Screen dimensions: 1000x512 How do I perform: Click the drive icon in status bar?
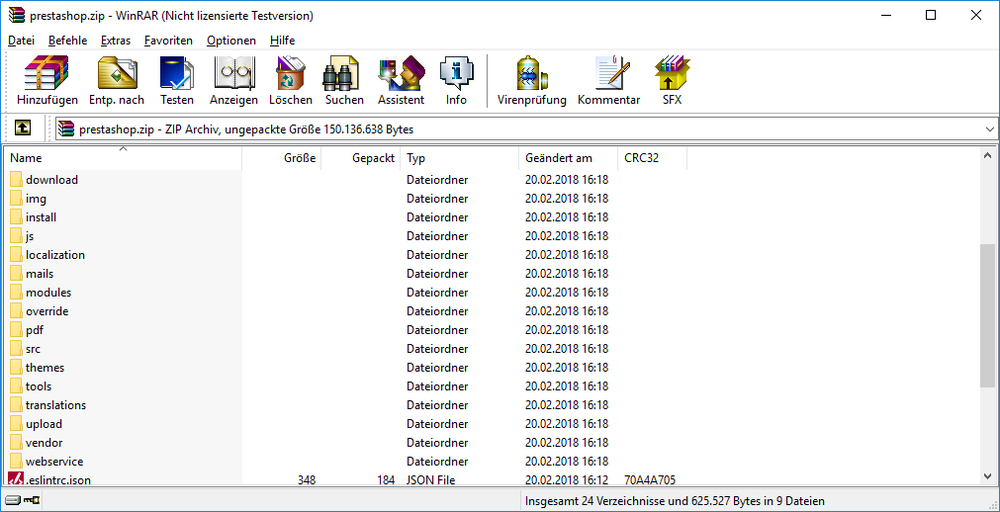pyautogui.click(x=13, y=501)
